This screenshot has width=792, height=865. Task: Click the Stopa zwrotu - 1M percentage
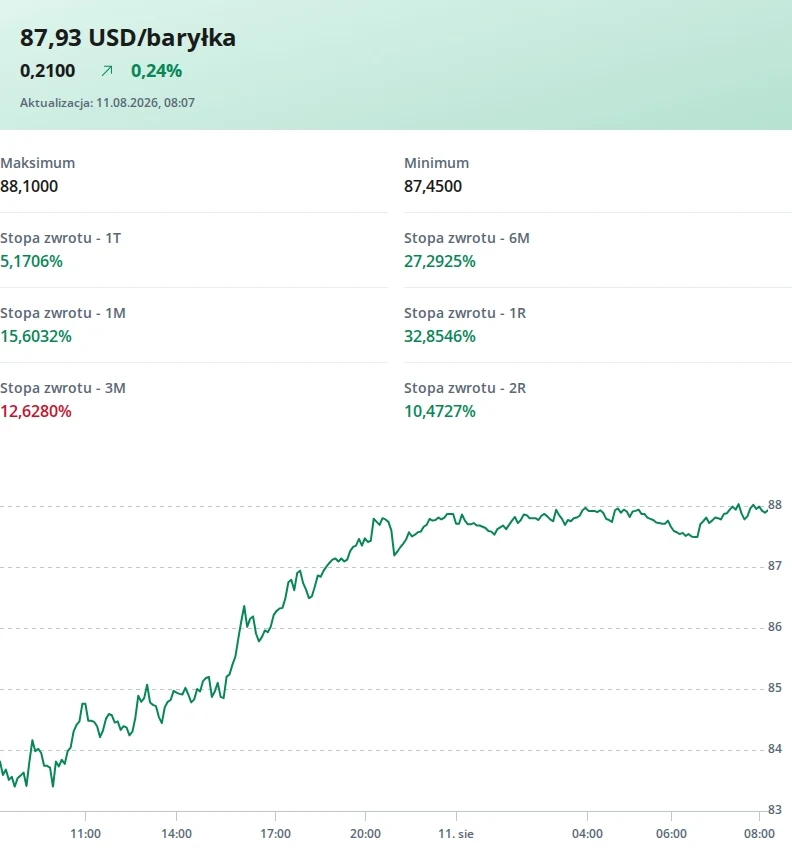tap(36, 337)
